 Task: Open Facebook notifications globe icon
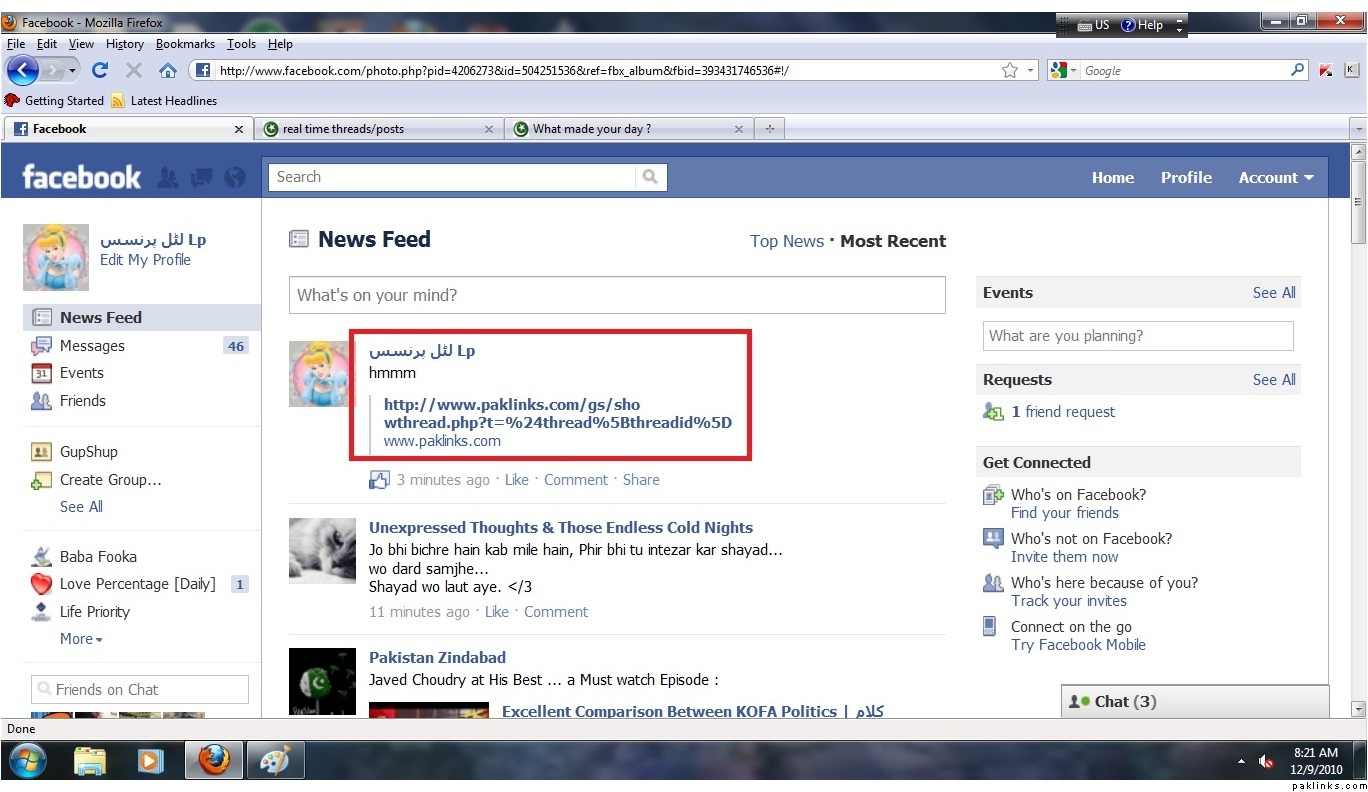[x=235, y=178]
